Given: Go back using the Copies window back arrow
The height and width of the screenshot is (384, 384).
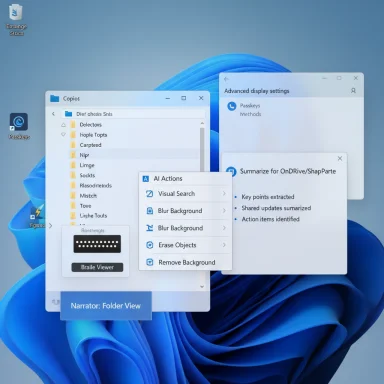Looking at the screenshot, I should pyautogui.click(x=53, y=114).
